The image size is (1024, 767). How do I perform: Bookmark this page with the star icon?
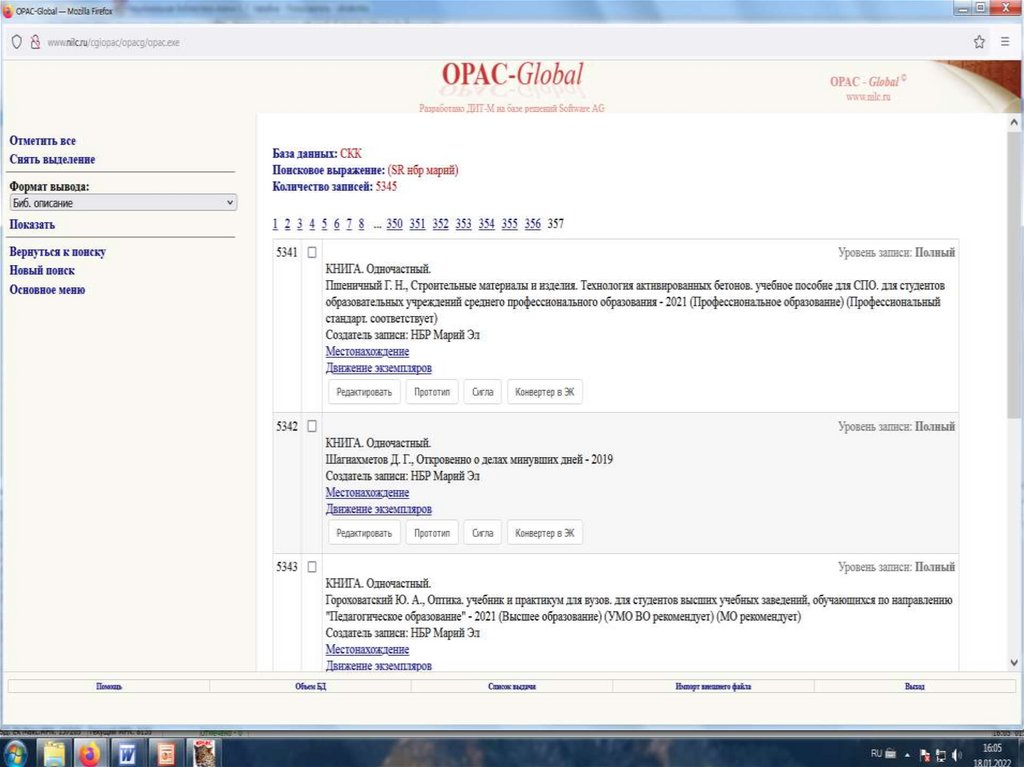click(x=979, y=42)
